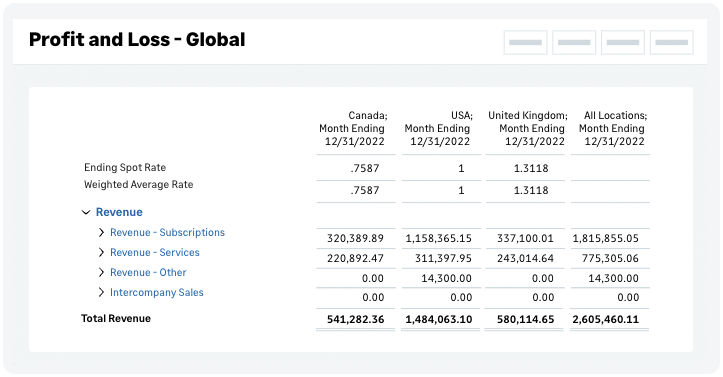The image size is (723, 377).
Task: Click All Locations Revenue - Other value 14,300.00
Action: pos(614,278)
